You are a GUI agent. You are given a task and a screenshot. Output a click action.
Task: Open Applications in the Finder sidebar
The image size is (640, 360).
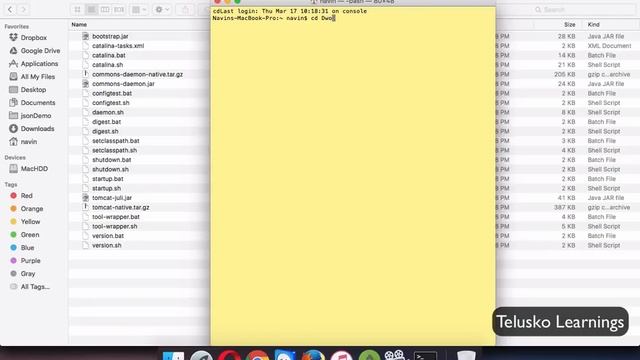point(39,64)
